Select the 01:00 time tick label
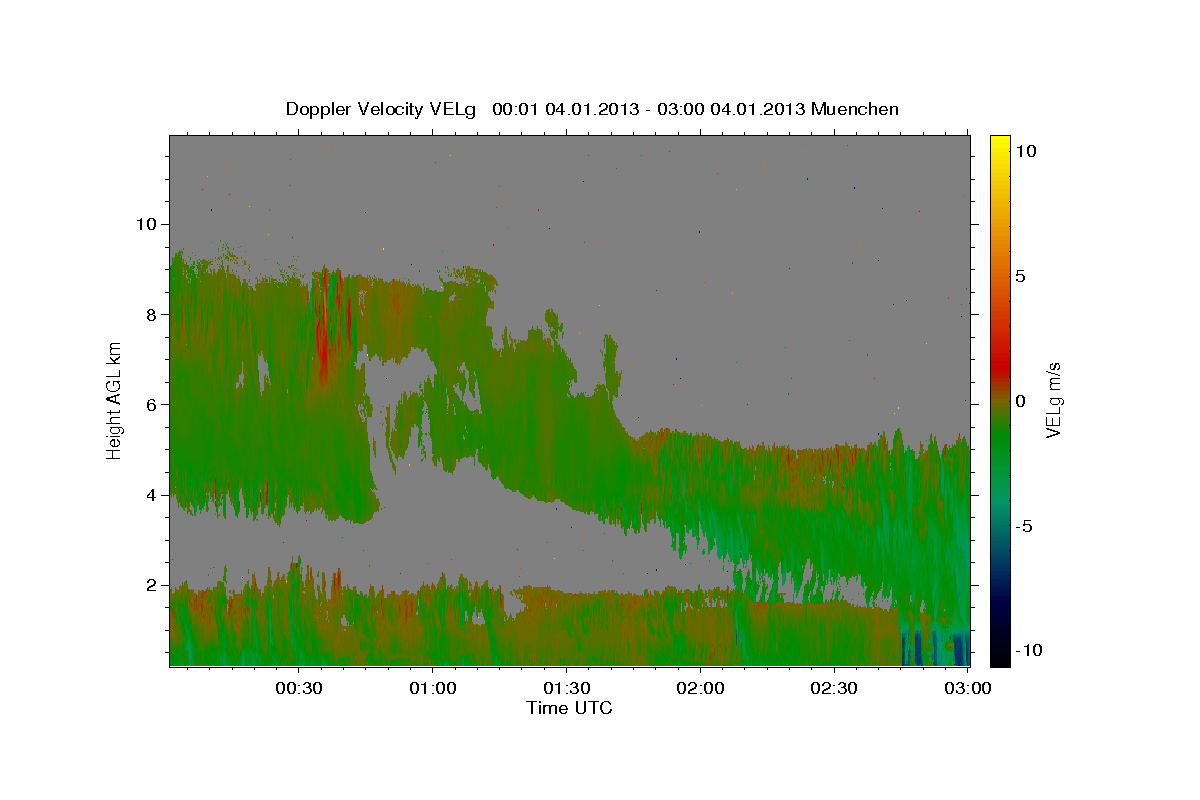The image size is (1200, 800). click(433, 688)
